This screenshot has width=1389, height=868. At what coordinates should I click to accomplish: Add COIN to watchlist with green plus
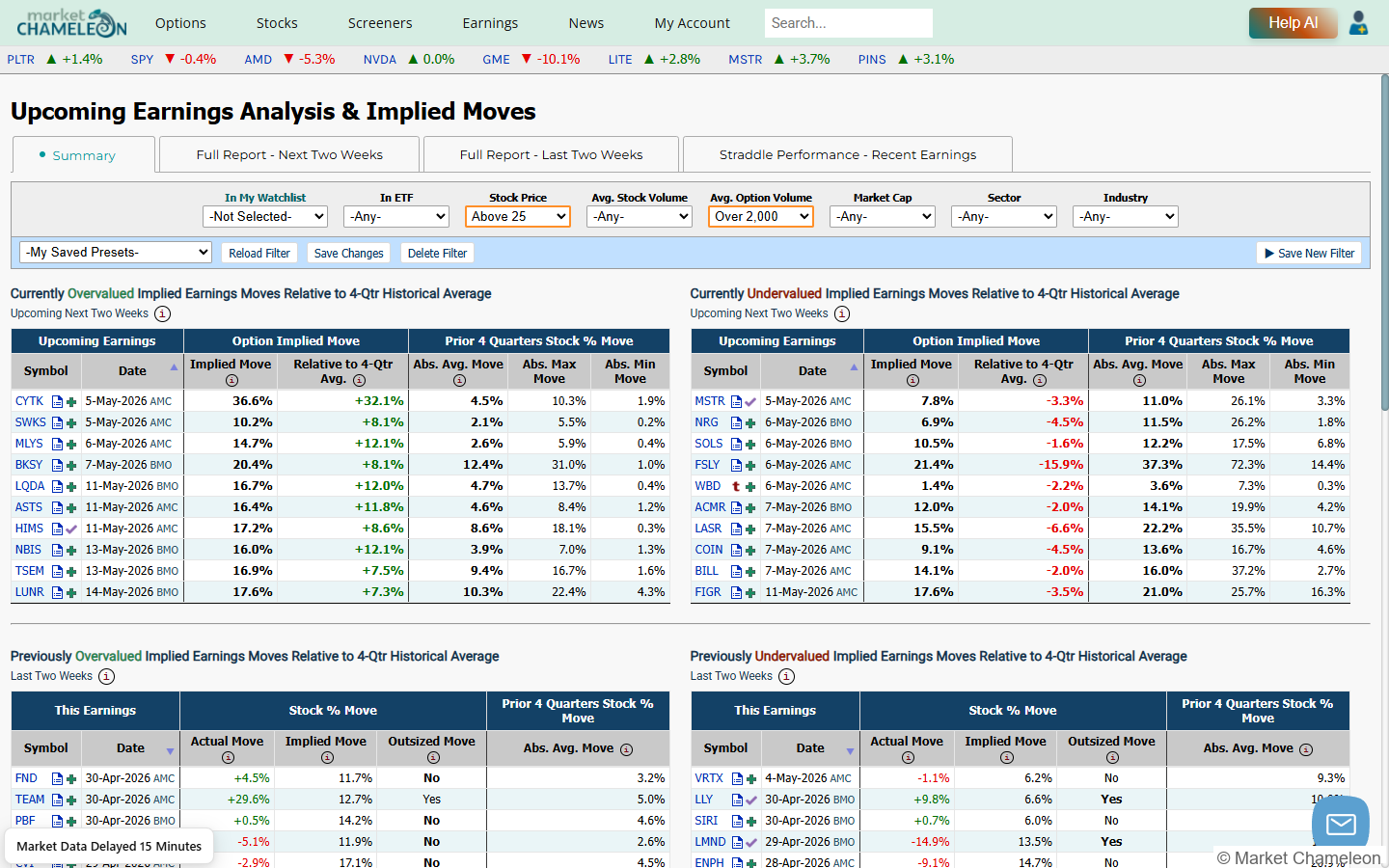pyautogui.click(x=750, y=550)
